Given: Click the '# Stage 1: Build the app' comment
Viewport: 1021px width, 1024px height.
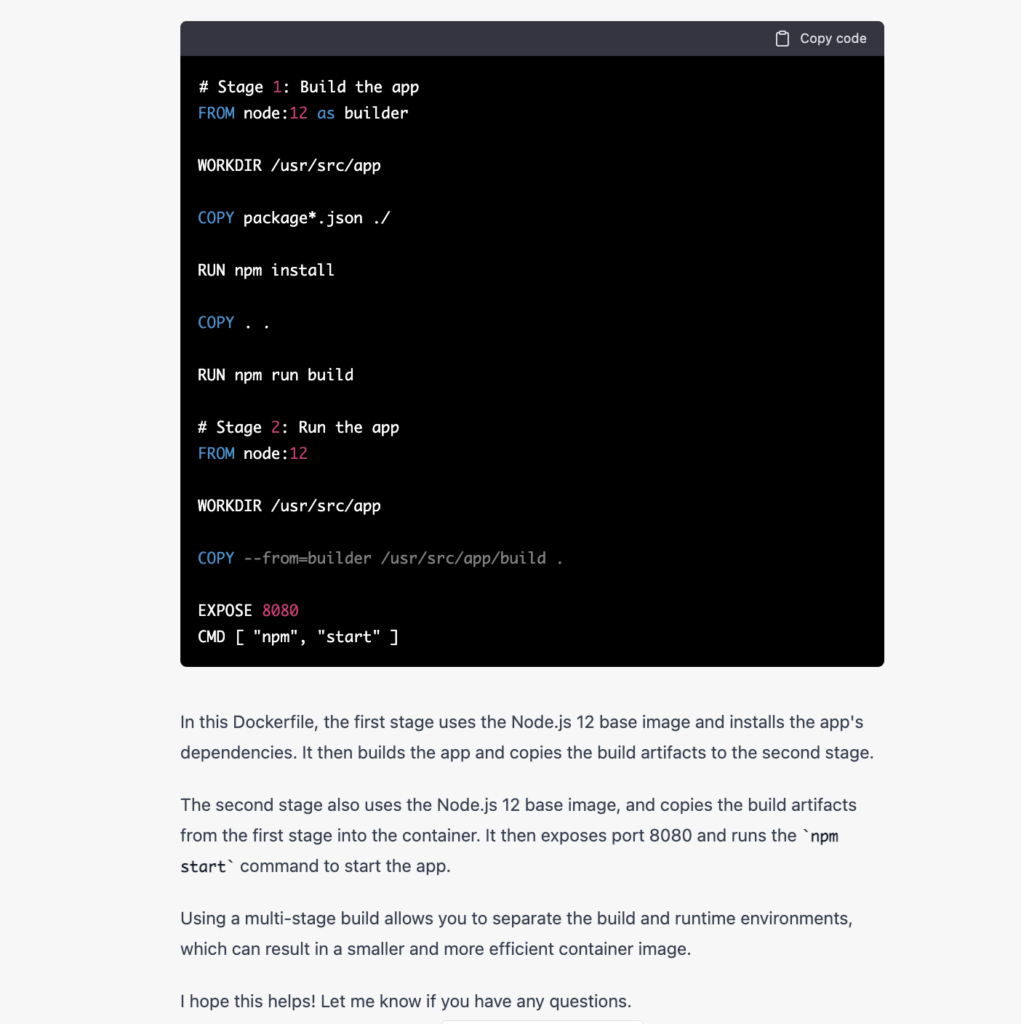Looking at the screenshot, I should 308,88.
